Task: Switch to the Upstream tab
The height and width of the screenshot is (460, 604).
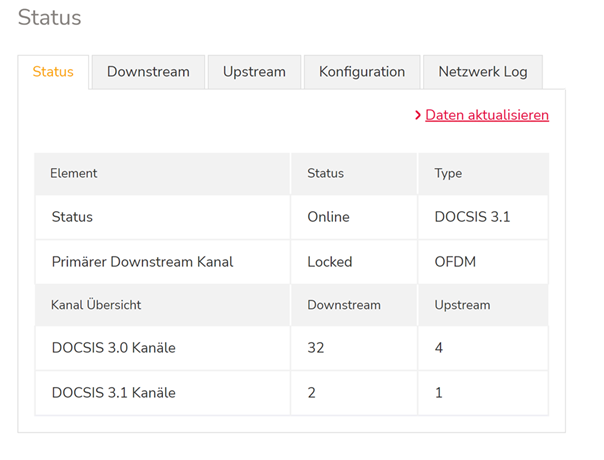Action: (x=254, y=72)
